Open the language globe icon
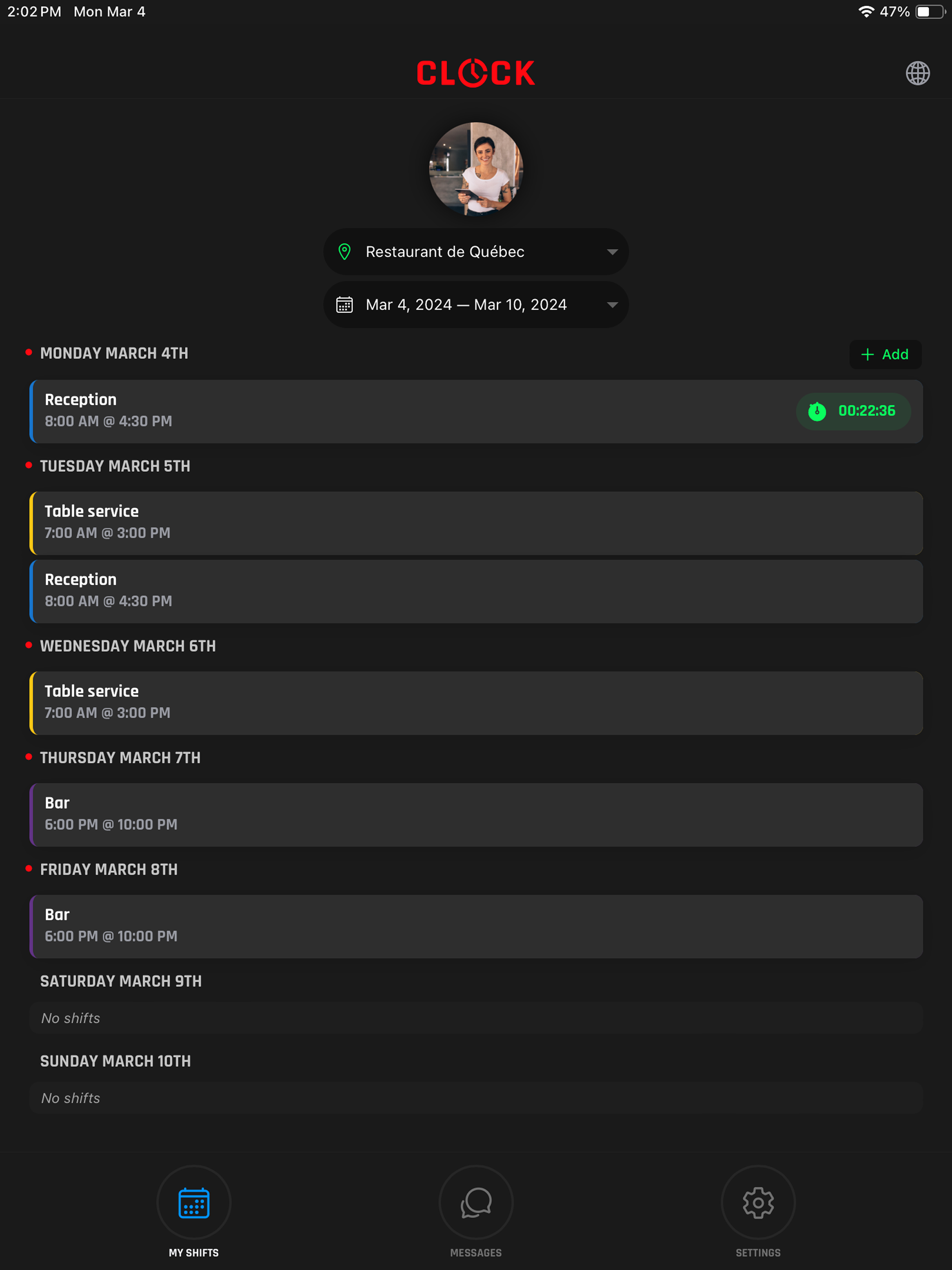The image size is (952, 1270). (918, 73)
